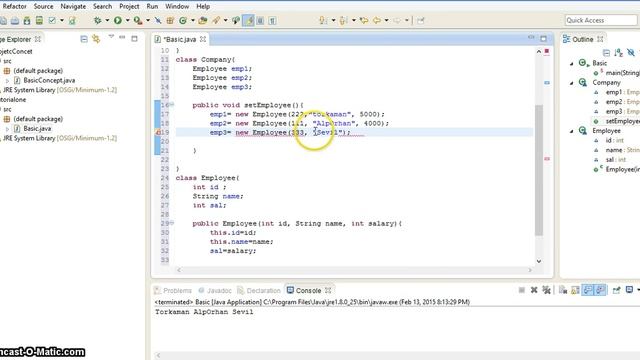Open the New Java Class dropdown arrow
The height and width of the screenshot is (360, 640).
click(x=193, y=20)
